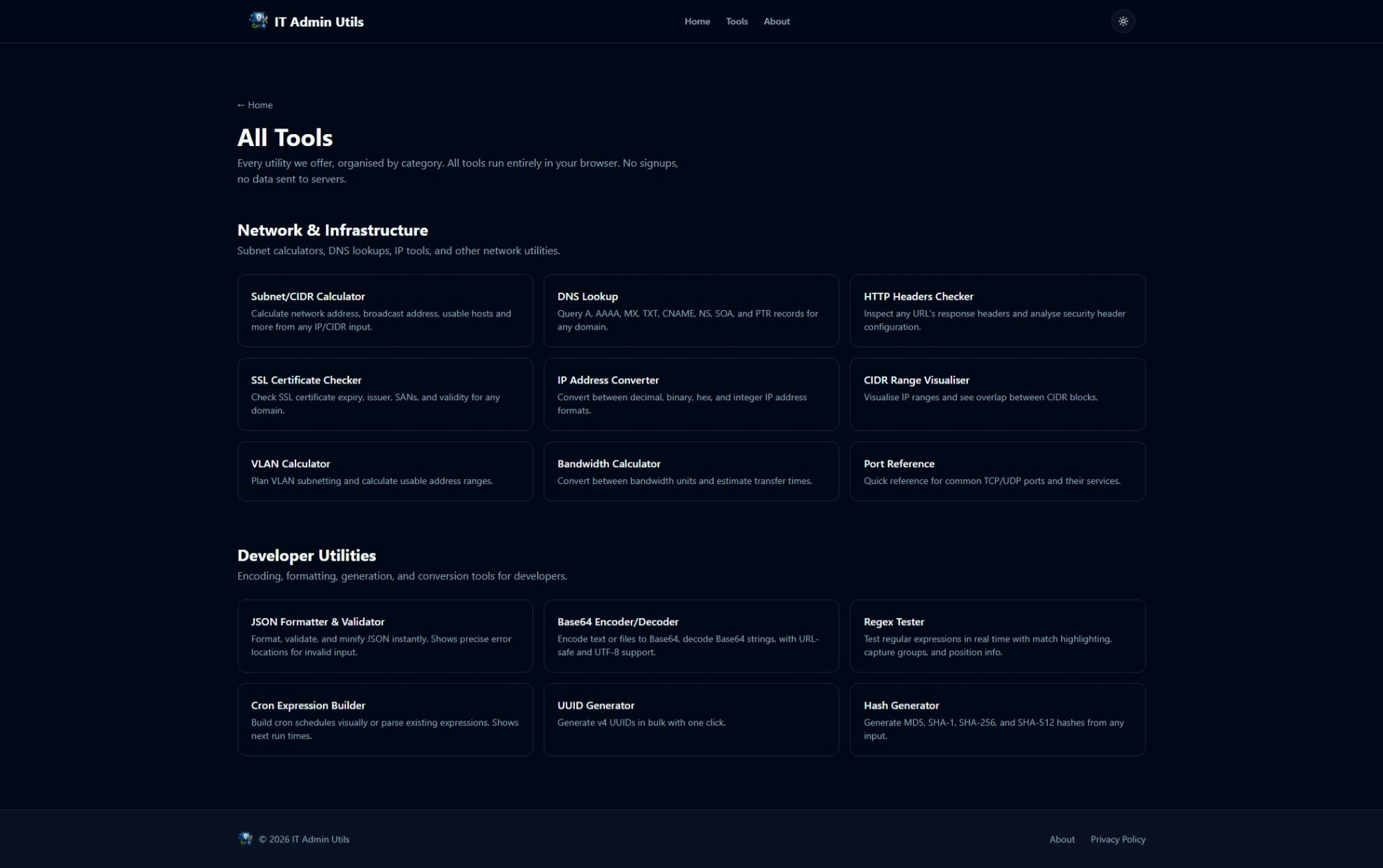Toggle the light/dark theme switch
1383x868 pixels.
(1123, 21)
